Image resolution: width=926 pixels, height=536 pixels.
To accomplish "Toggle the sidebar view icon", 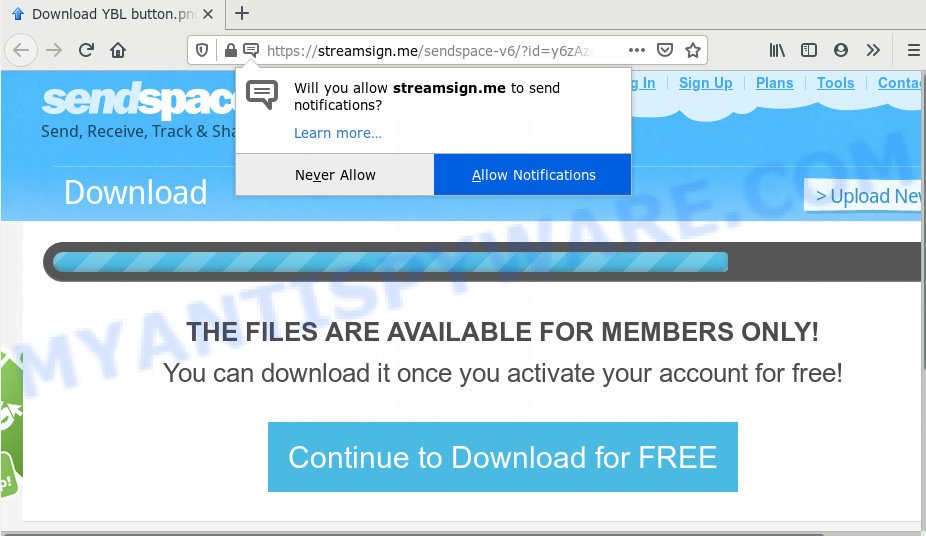I will (x=809, y=50).
